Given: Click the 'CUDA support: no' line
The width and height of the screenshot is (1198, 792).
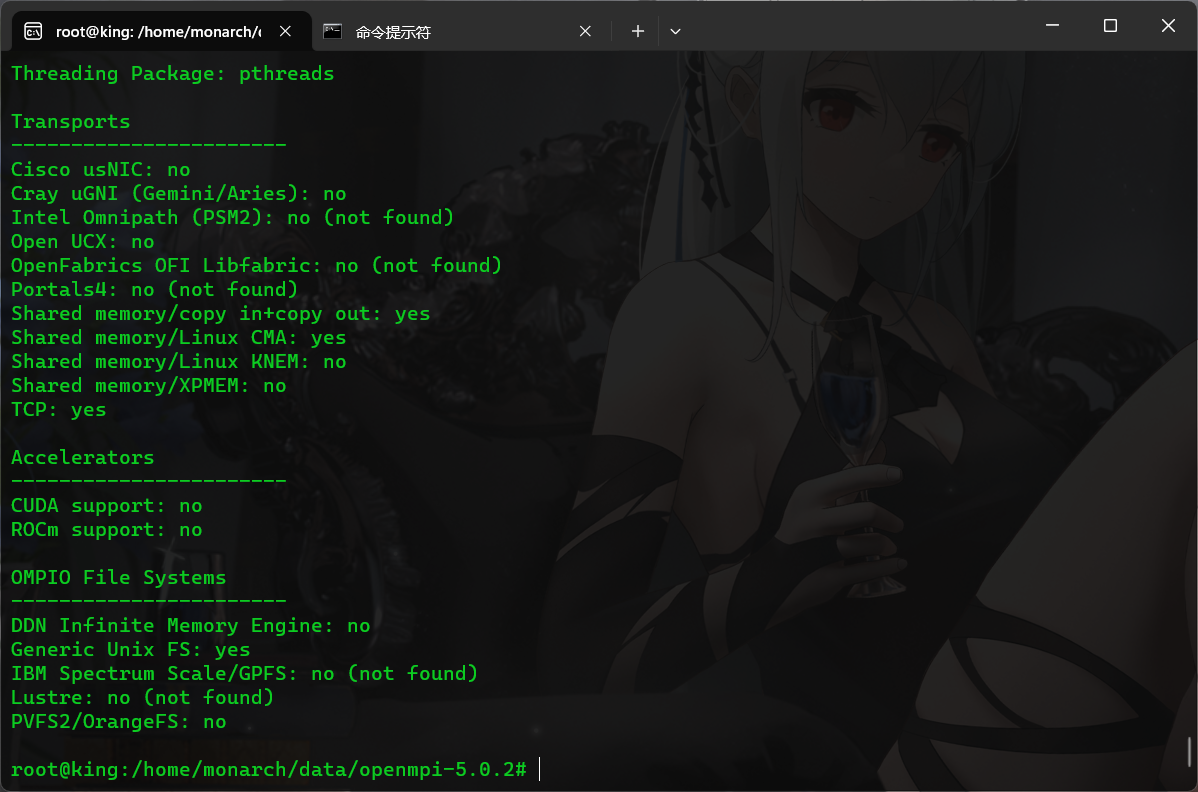Looking at the screenshot, I should (107, 506).
